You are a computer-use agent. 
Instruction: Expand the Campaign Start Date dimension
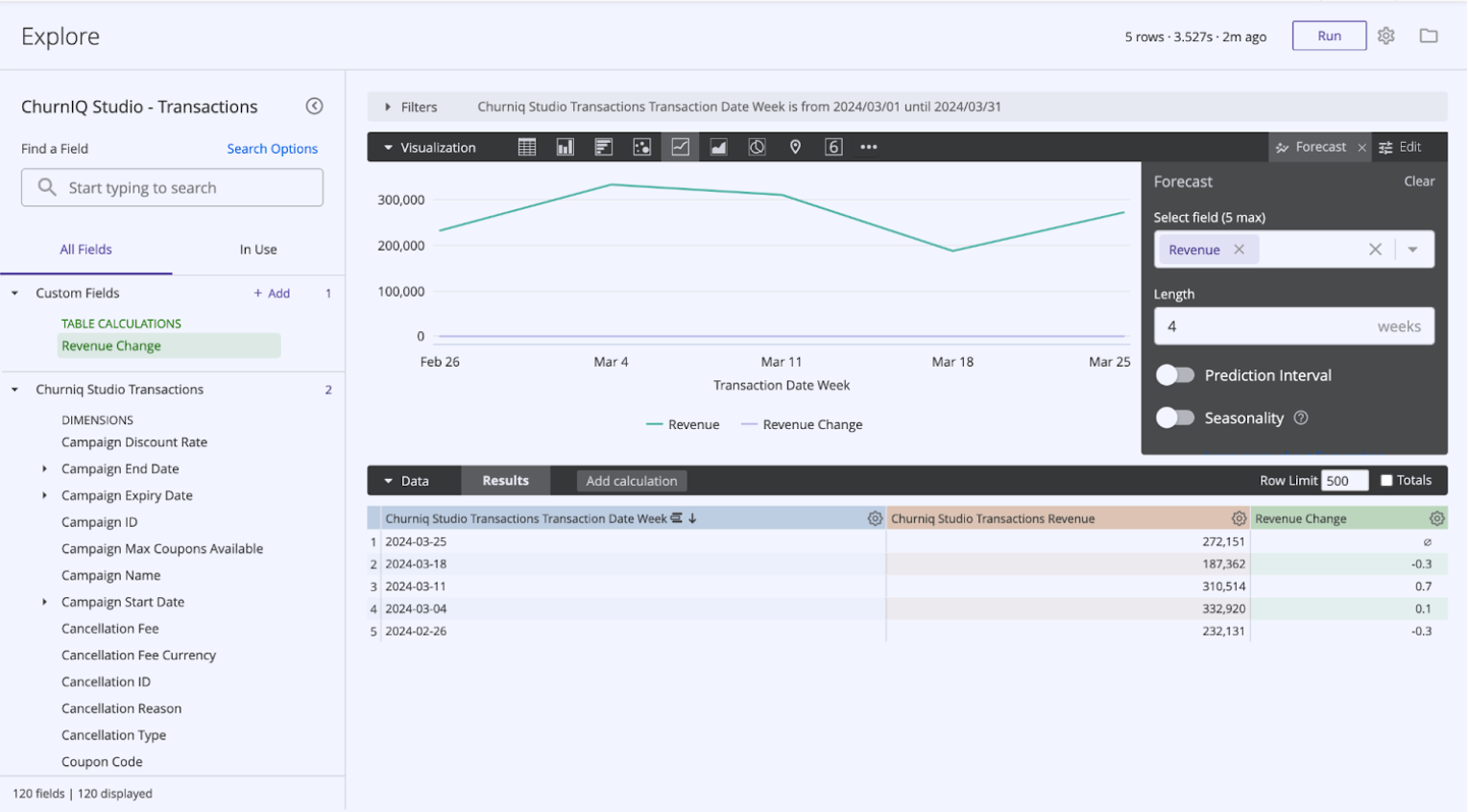(x=44, y=603)
